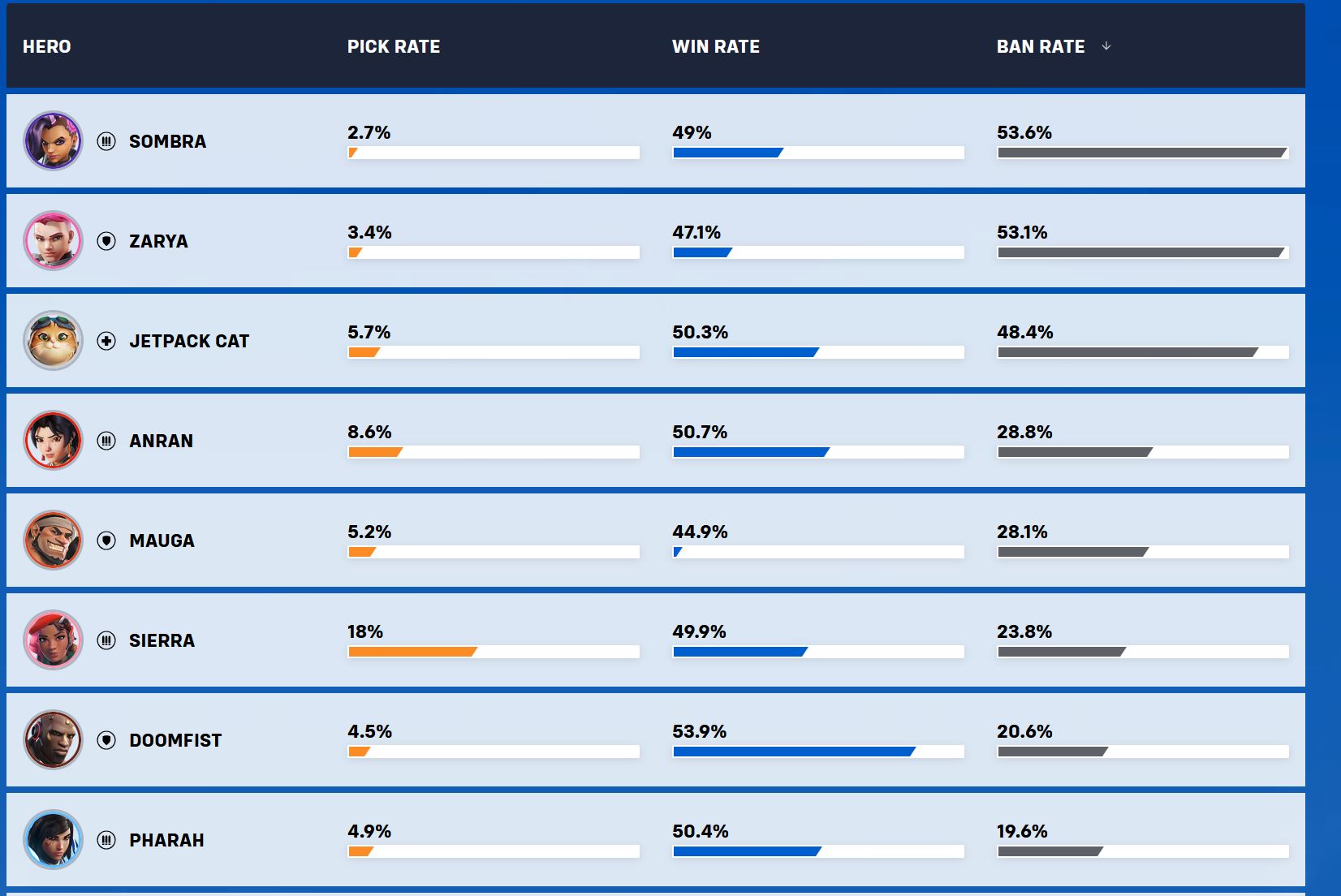Image resolution: width=1341 pixels, height=896 pixels.
Task: Sort by the Hero column header
Action: tap(47, 46)
